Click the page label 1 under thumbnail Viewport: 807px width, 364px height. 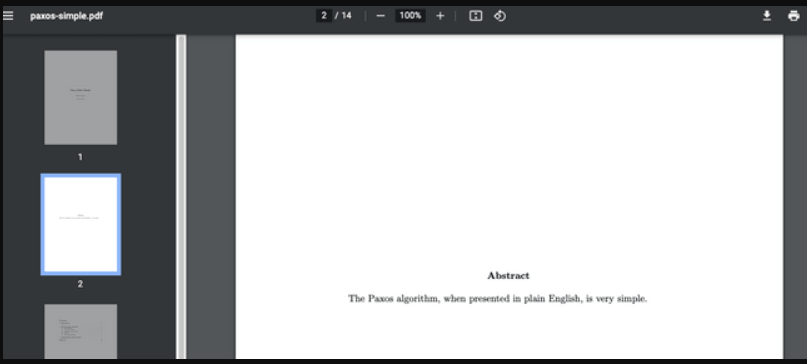(80, 157)
